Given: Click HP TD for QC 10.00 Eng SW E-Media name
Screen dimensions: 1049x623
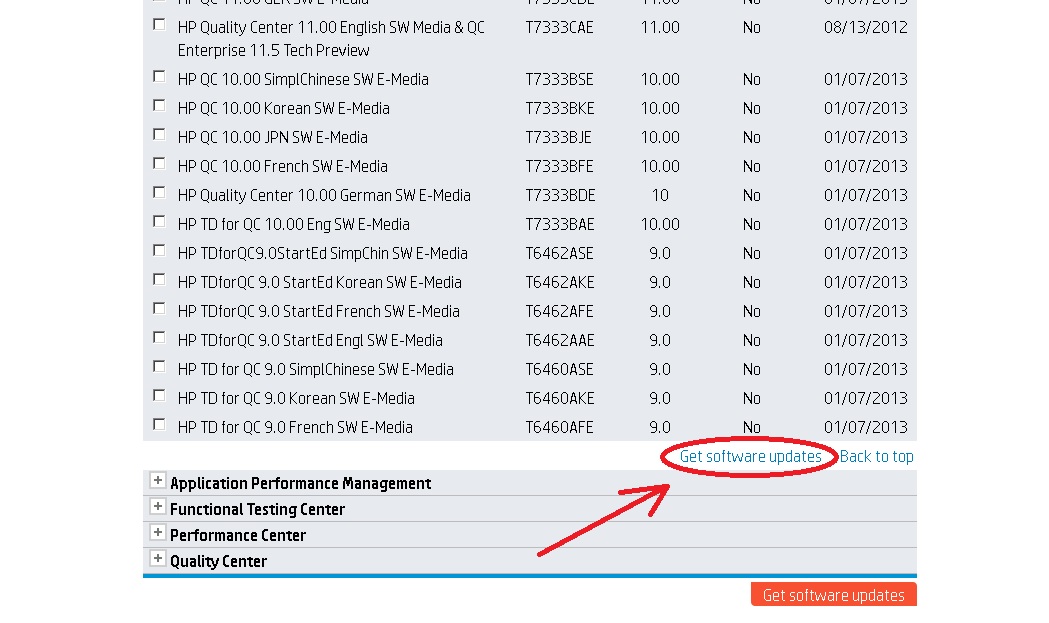Looking at the screenshot, I should click(x=294, y=224).
